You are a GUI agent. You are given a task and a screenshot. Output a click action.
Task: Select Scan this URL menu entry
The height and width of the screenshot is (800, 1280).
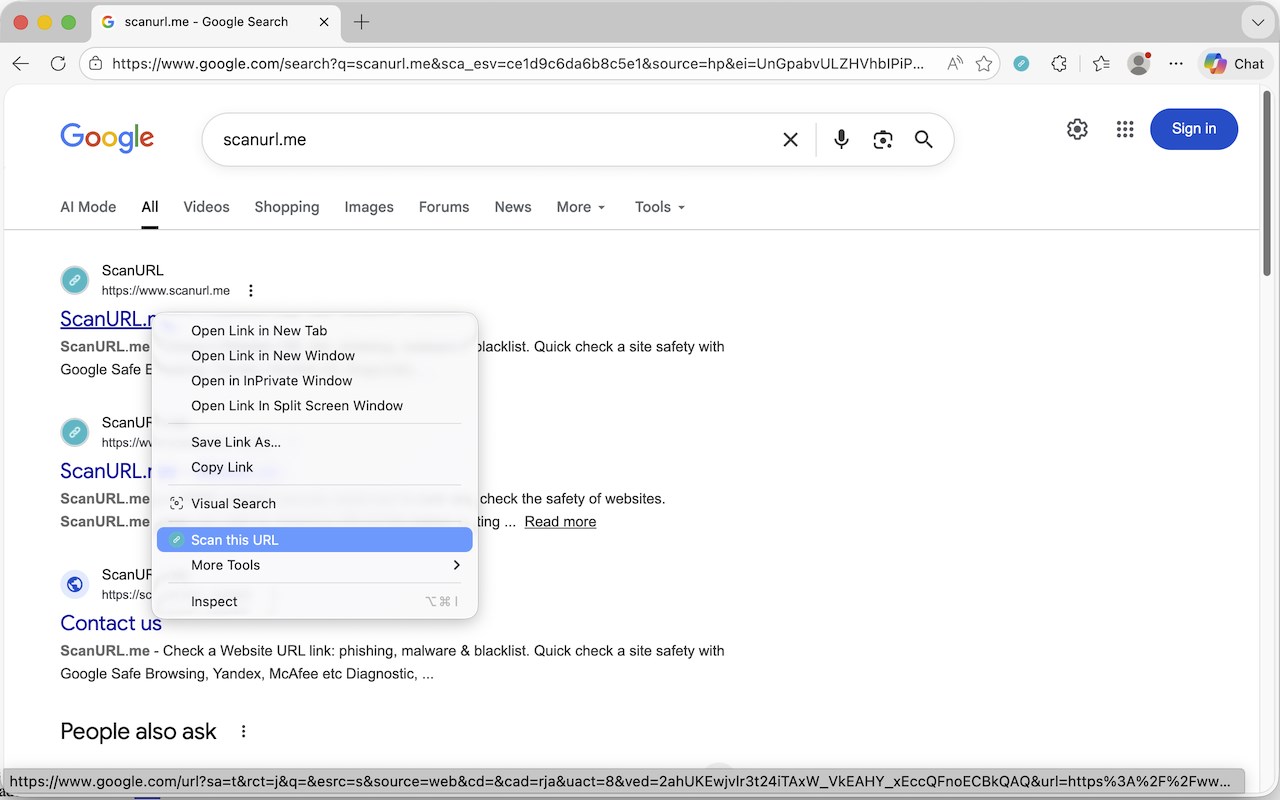[315, 540]
